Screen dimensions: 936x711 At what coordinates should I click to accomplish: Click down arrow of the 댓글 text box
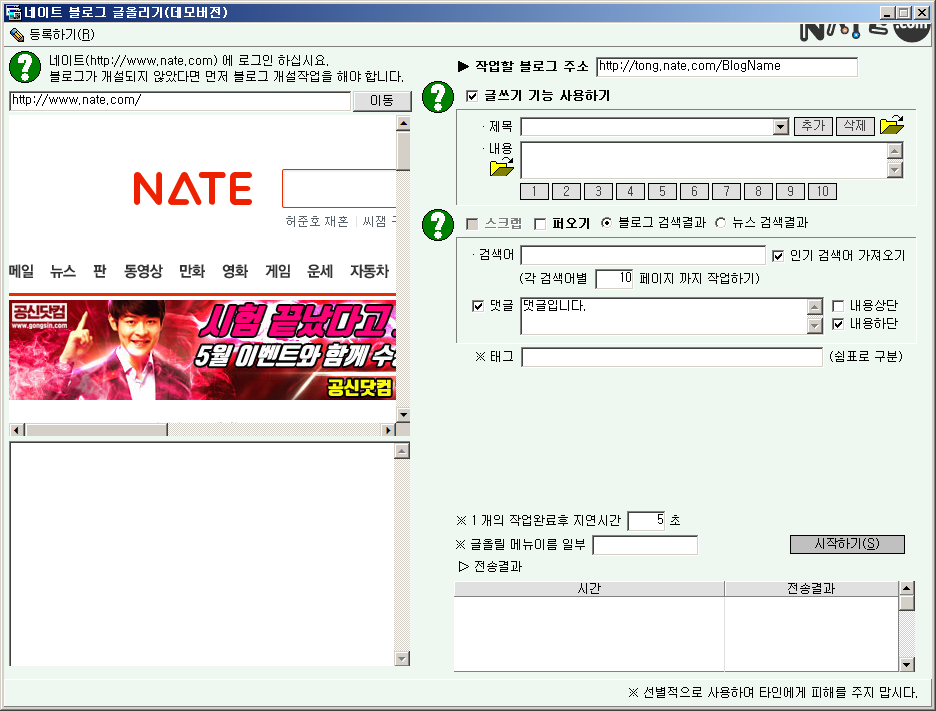tap(815, 326)
